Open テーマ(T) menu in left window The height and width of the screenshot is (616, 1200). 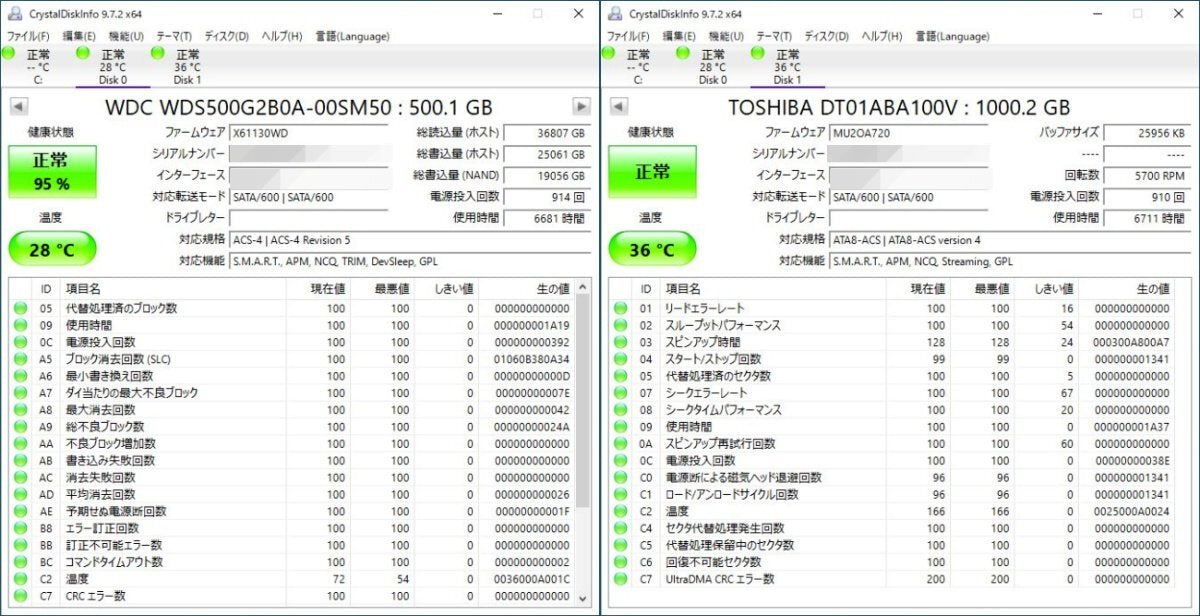pos(174,36)
